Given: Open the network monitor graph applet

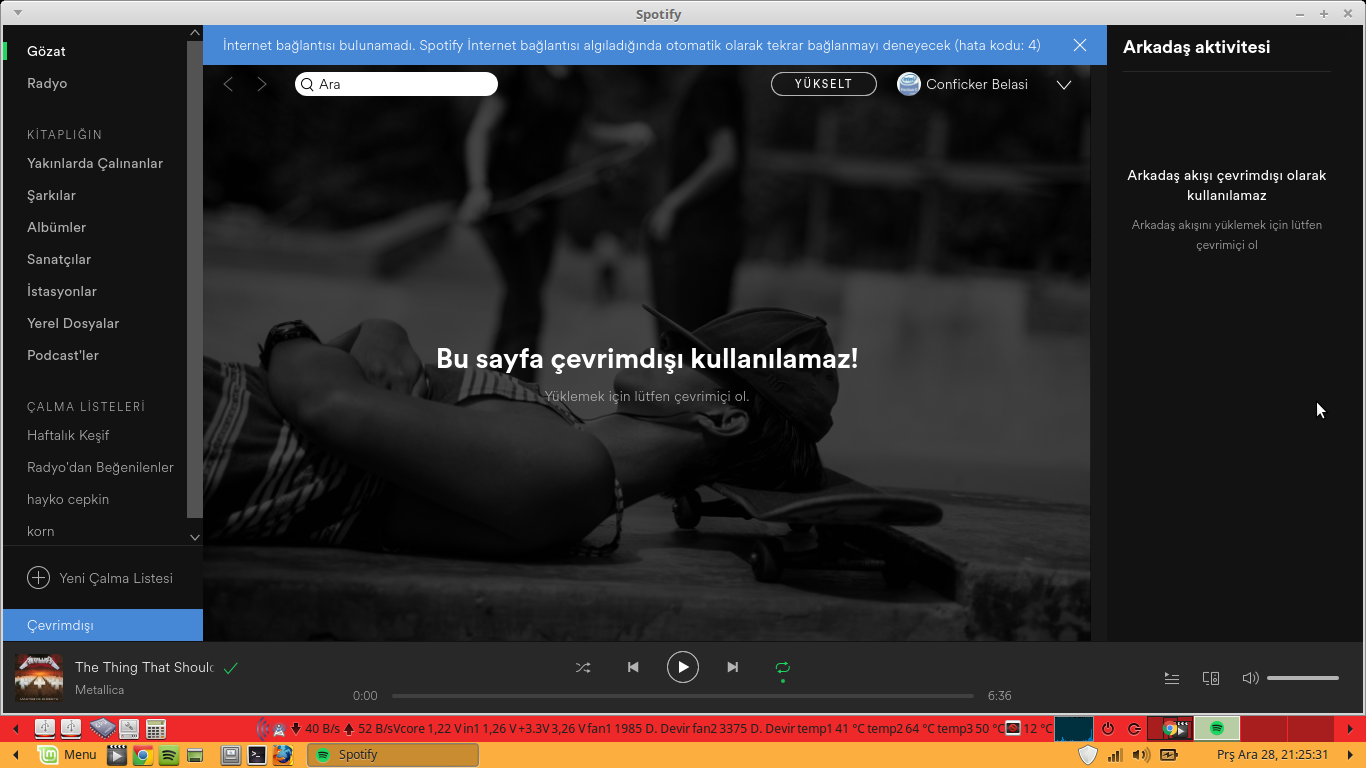Looking at the screenshot, I should [x=1074, y=728].
